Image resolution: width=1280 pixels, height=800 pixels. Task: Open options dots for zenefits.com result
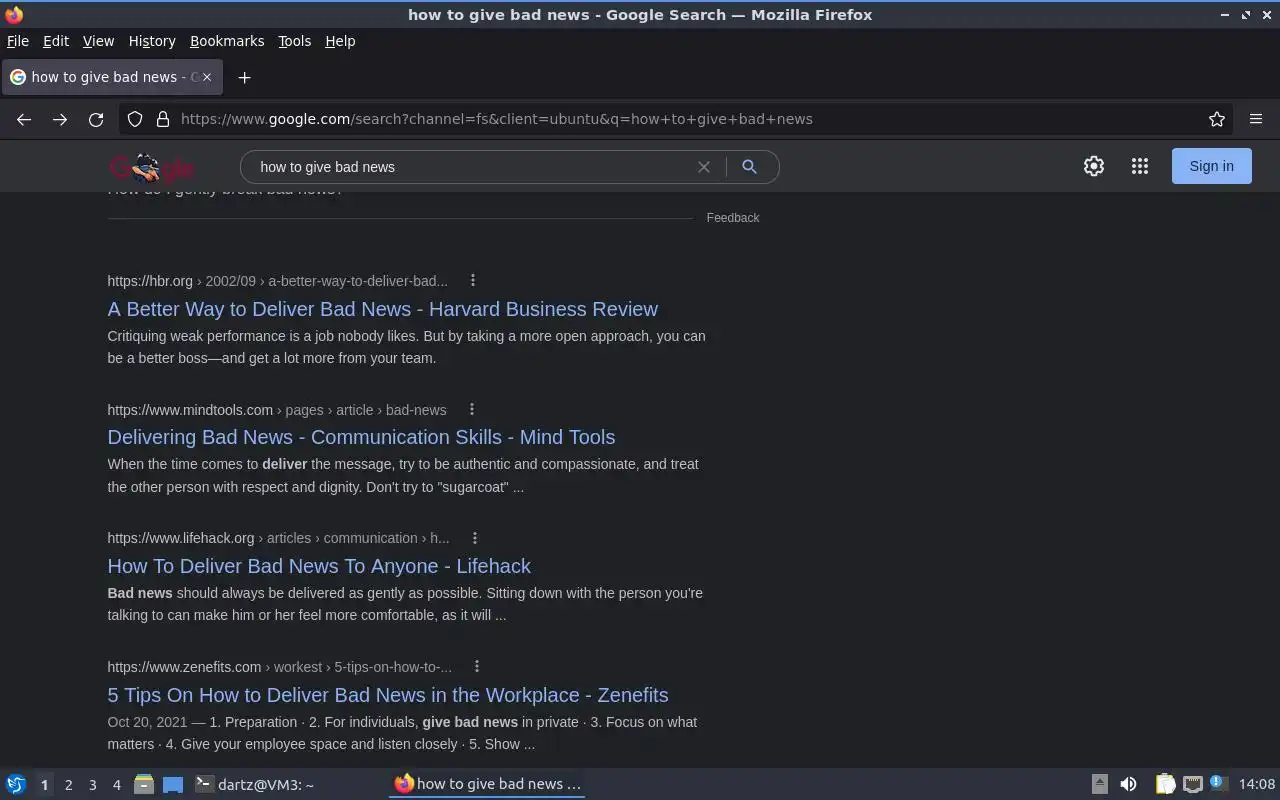(477, 666)
